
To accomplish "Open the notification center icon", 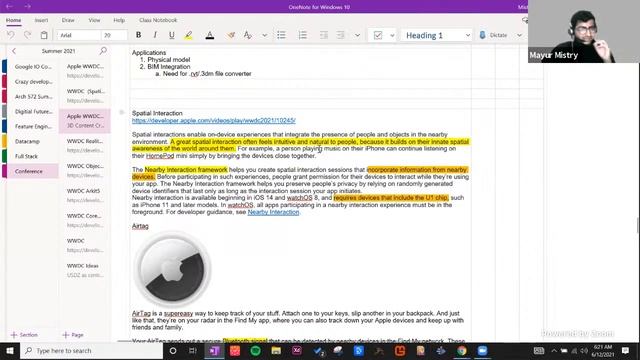I will pyautogui.click(x=625, y=351).
